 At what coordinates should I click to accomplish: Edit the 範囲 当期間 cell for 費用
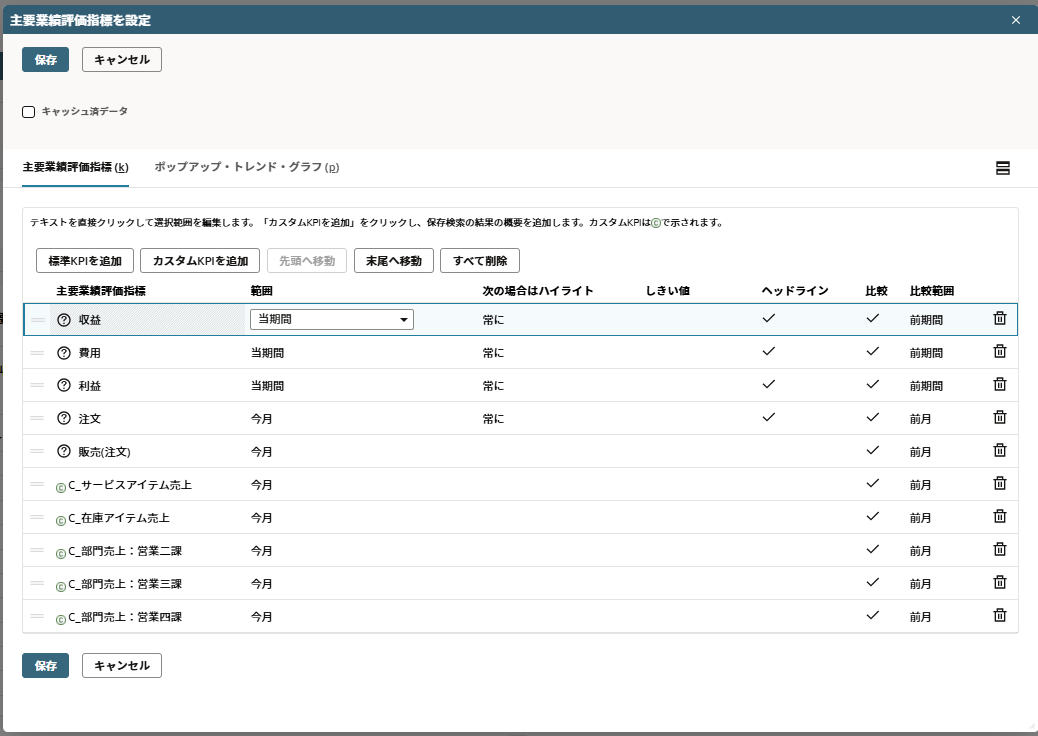click(x=267, y=353)
